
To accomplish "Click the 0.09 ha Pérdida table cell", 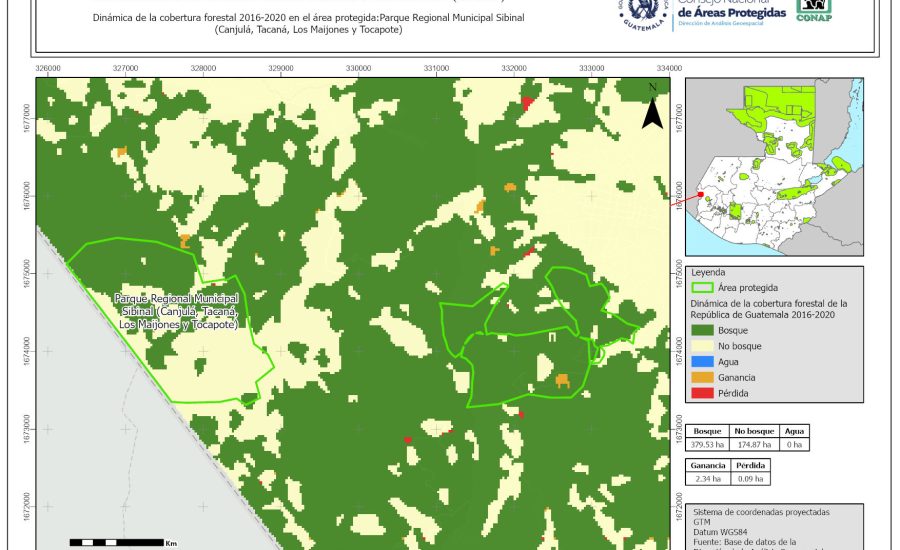I will tap(752, 479).
